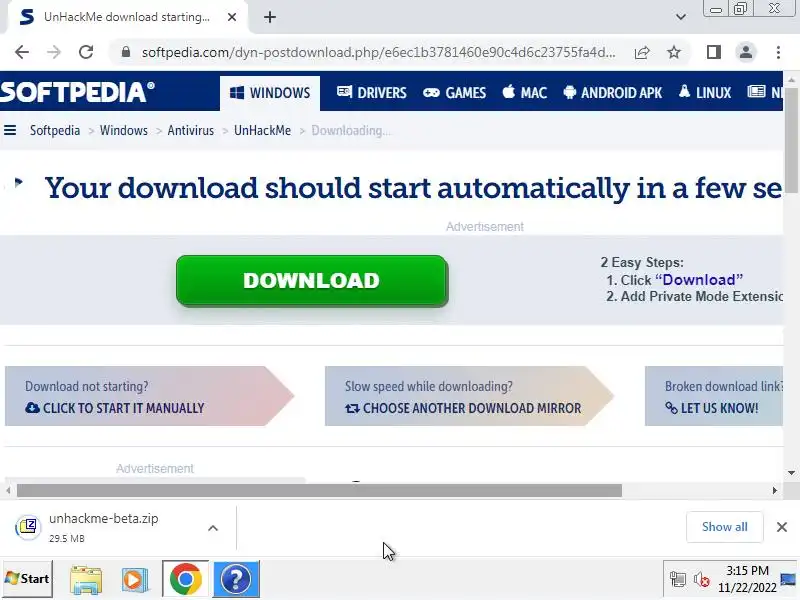800x600 pixels.
Task: Click the green DOWNLOAD button
Action: point(312,281)
